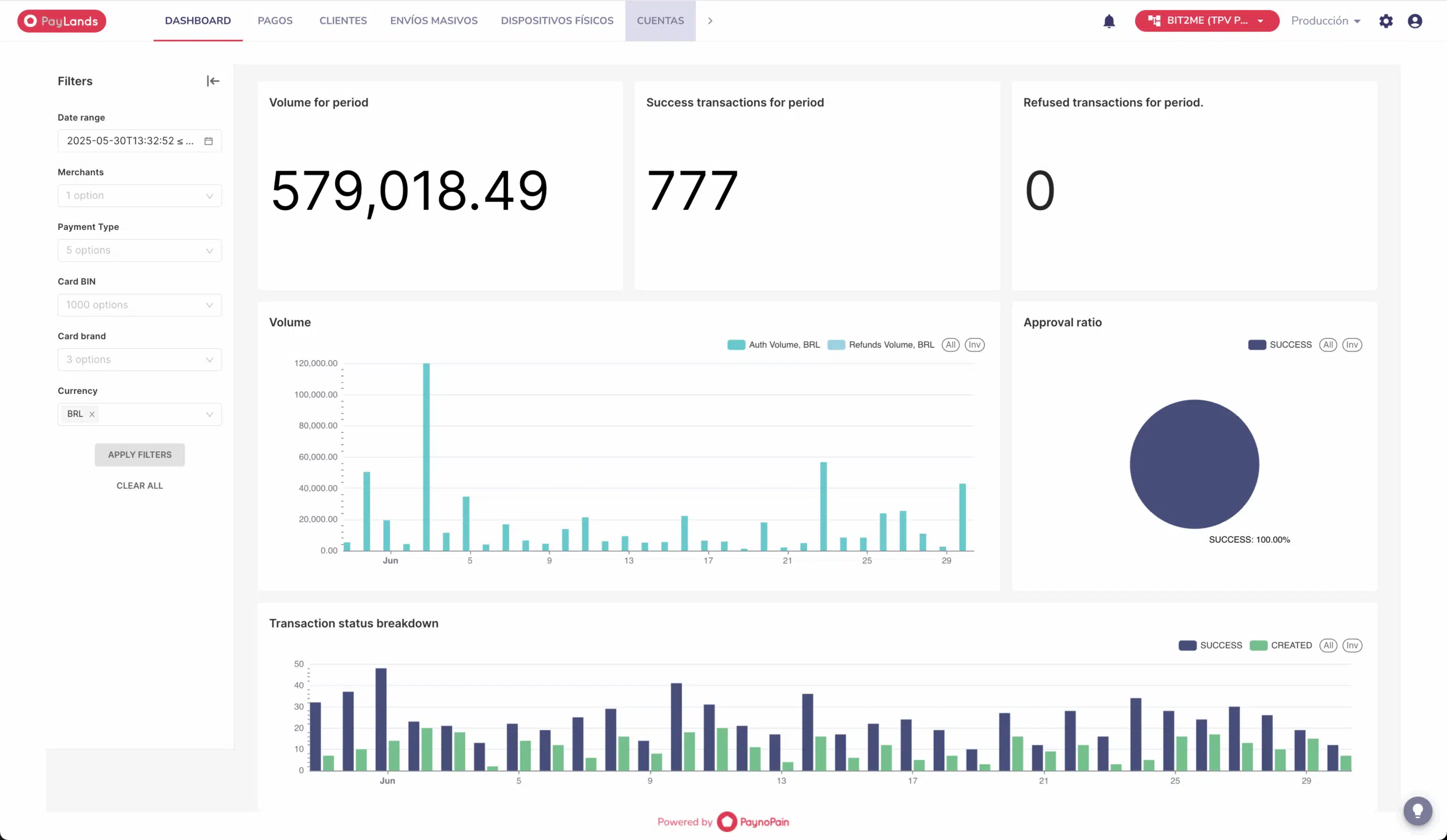Click the calendar icon in Date range

click(209, 141)
